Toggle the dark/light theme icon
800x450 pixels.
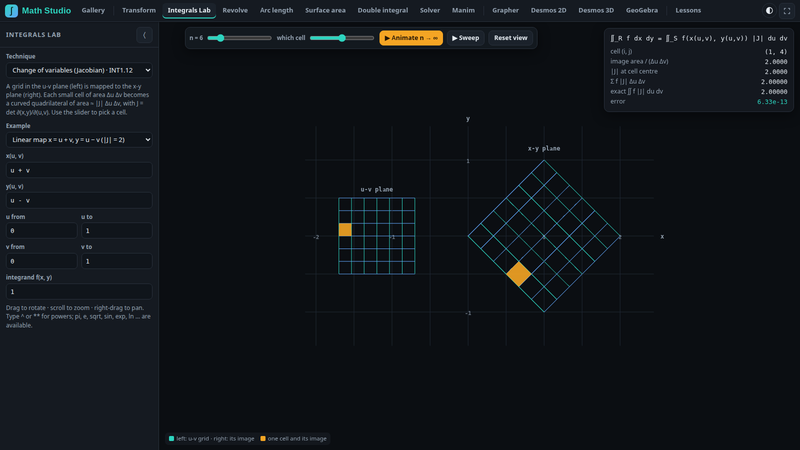(769, 10)
